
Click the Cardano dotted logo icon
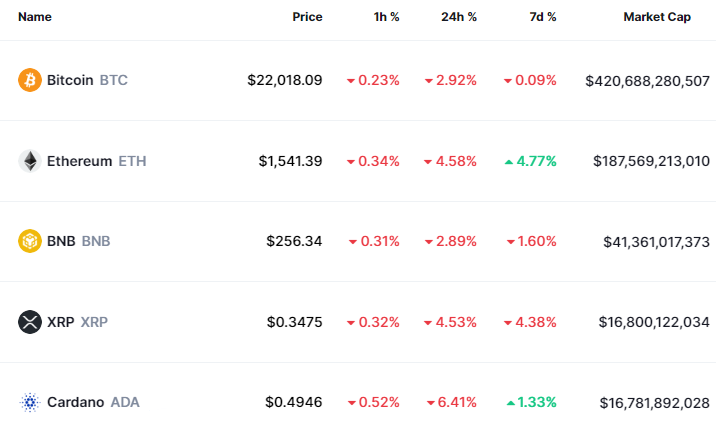[30, 402]
